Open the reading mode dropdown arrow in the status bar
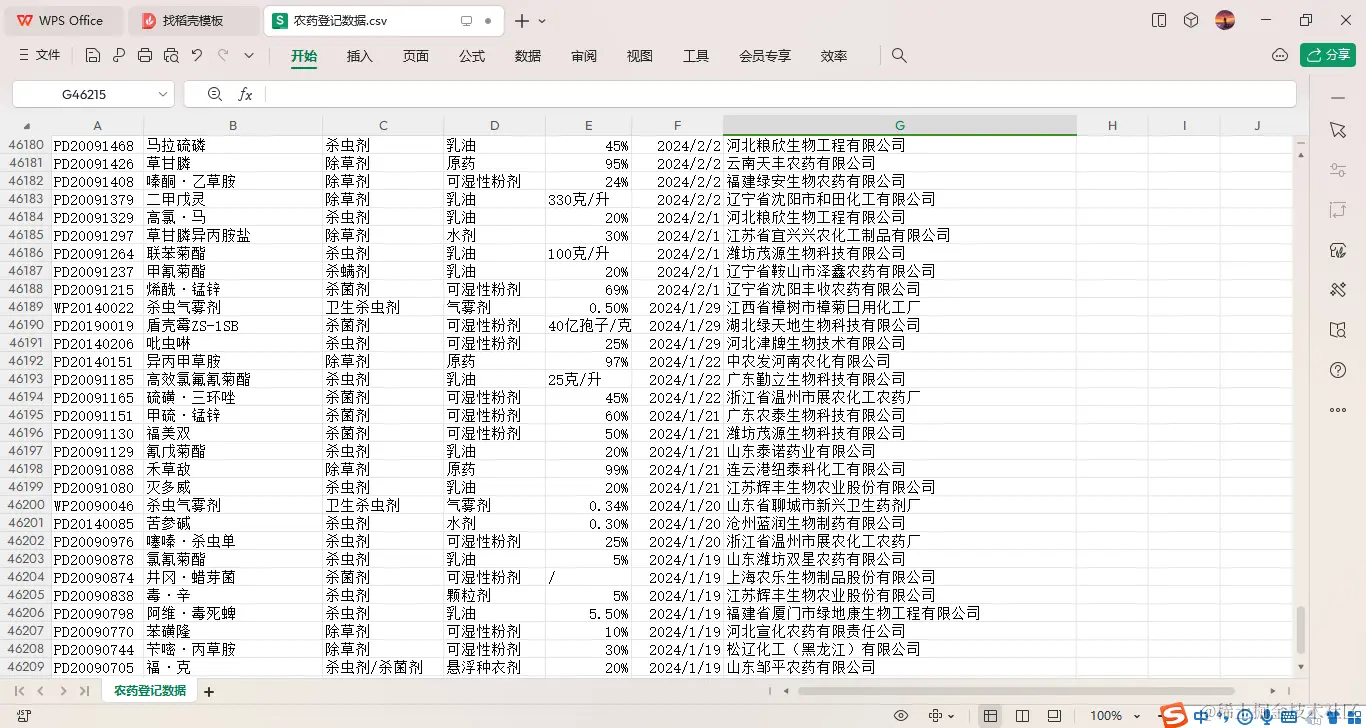This screenshot has width=1366, height=728. (951, 716)
